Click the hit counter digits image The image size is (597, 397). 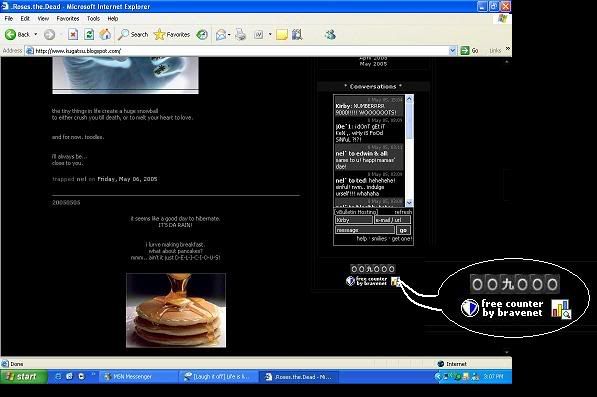(373, 269)
